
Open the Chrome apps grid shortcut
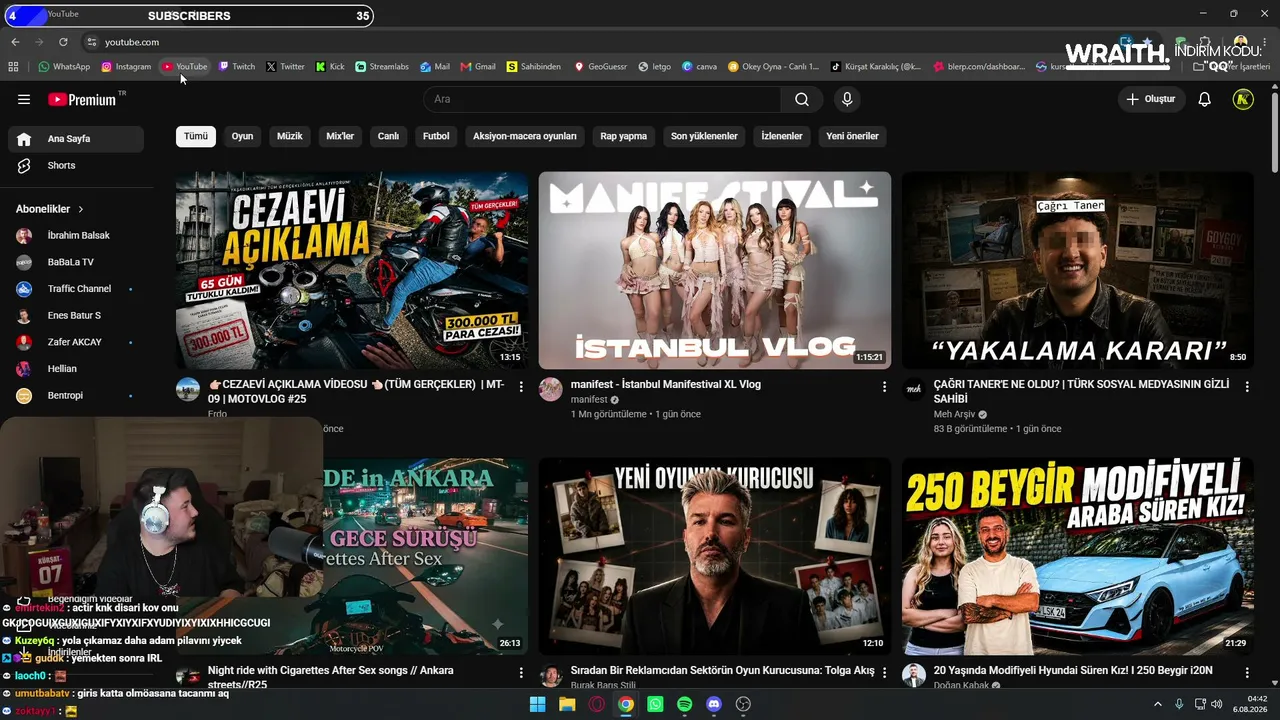pos(13,67)
